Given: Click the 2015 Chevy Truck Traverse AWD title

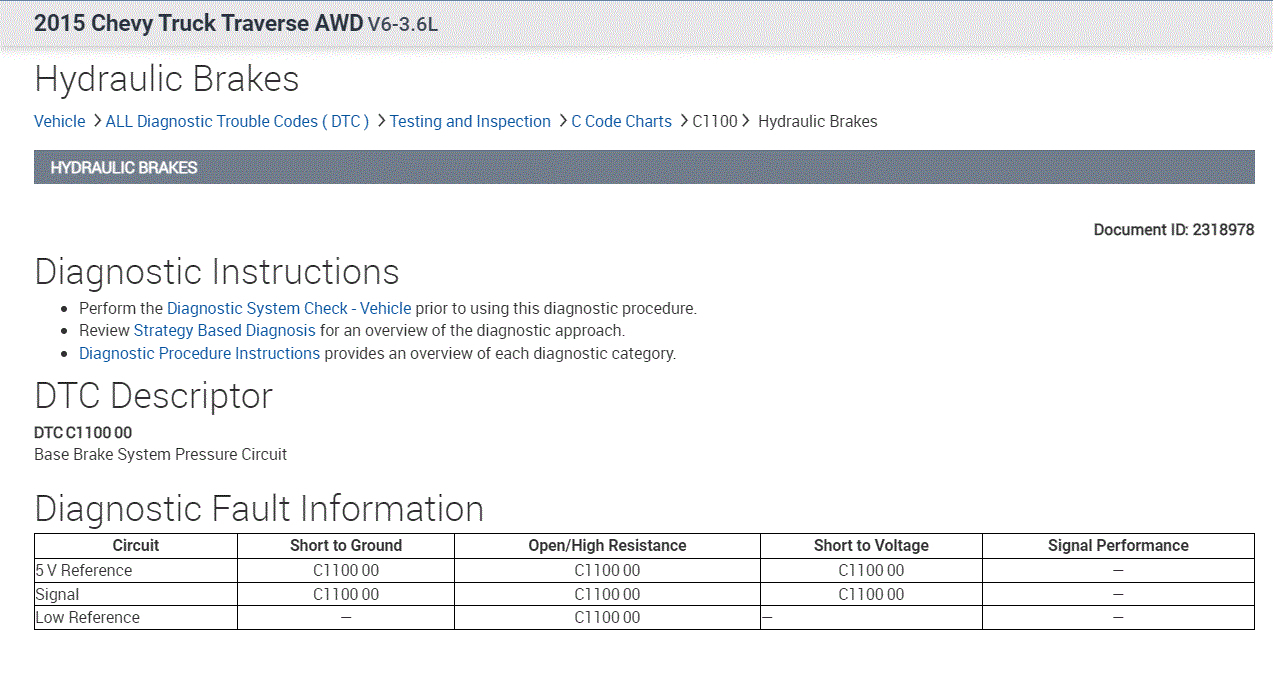Looking at the screenshot, I should coord(198,24).
